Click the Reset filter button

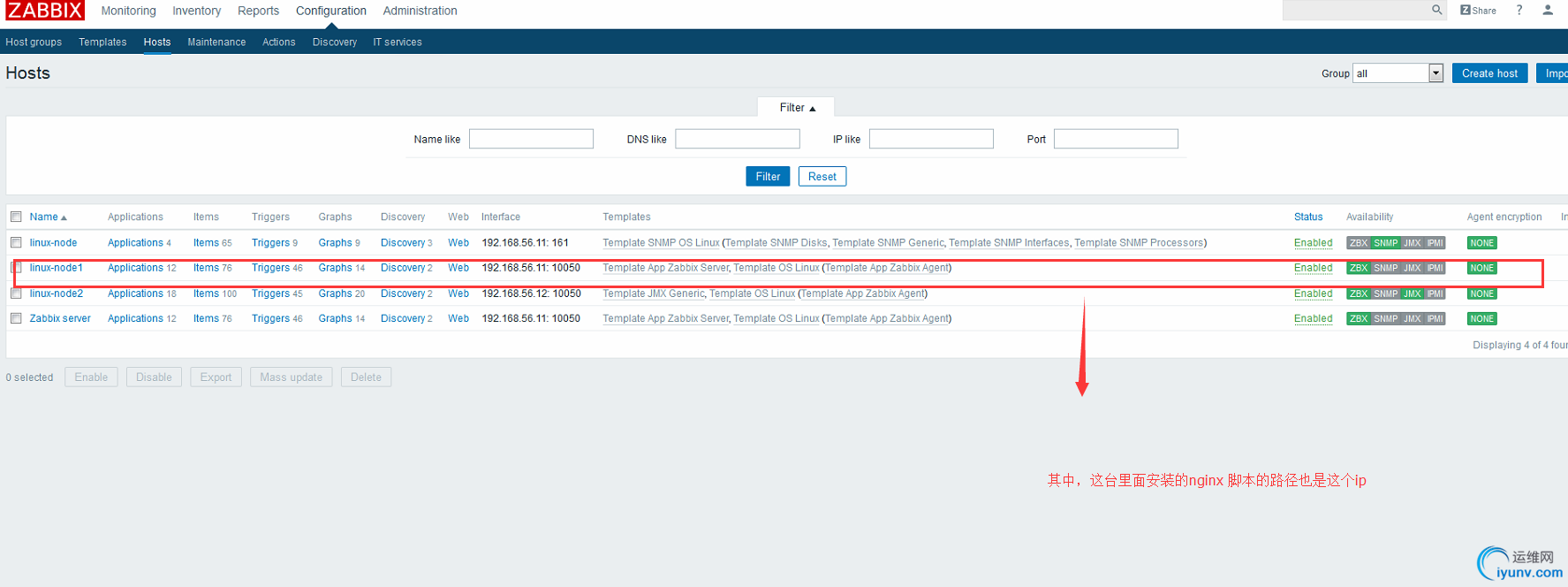(x=822, y=177)
